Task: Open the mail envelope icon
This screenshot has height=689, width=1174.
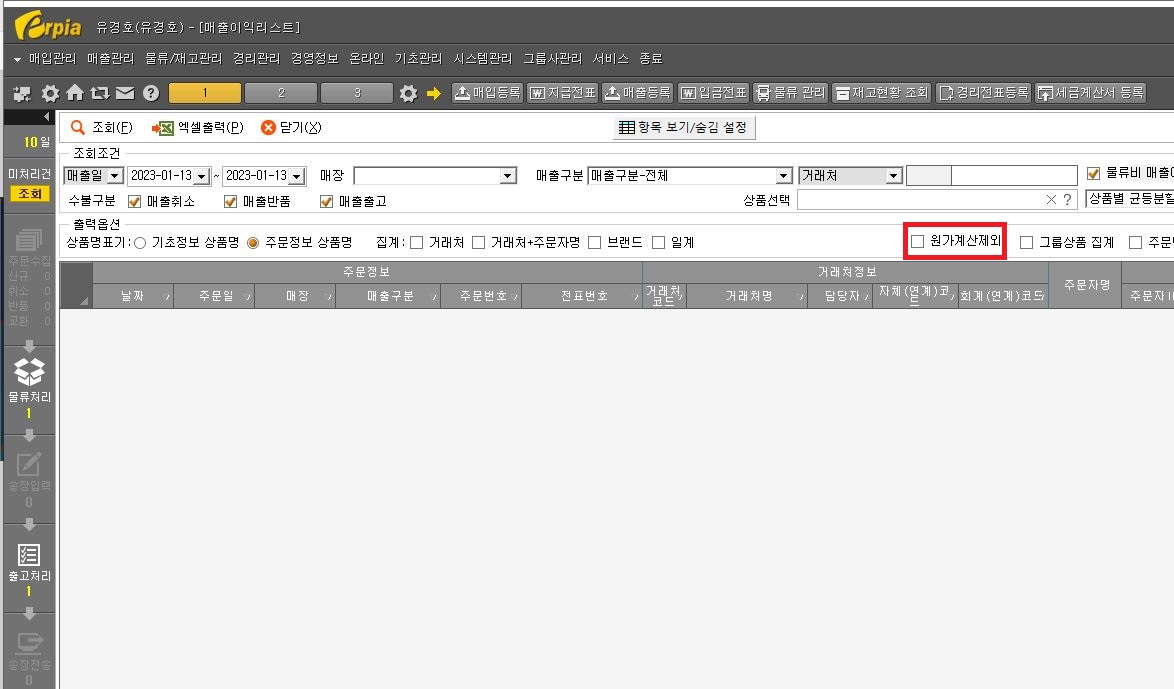Action: coord(125,93)
